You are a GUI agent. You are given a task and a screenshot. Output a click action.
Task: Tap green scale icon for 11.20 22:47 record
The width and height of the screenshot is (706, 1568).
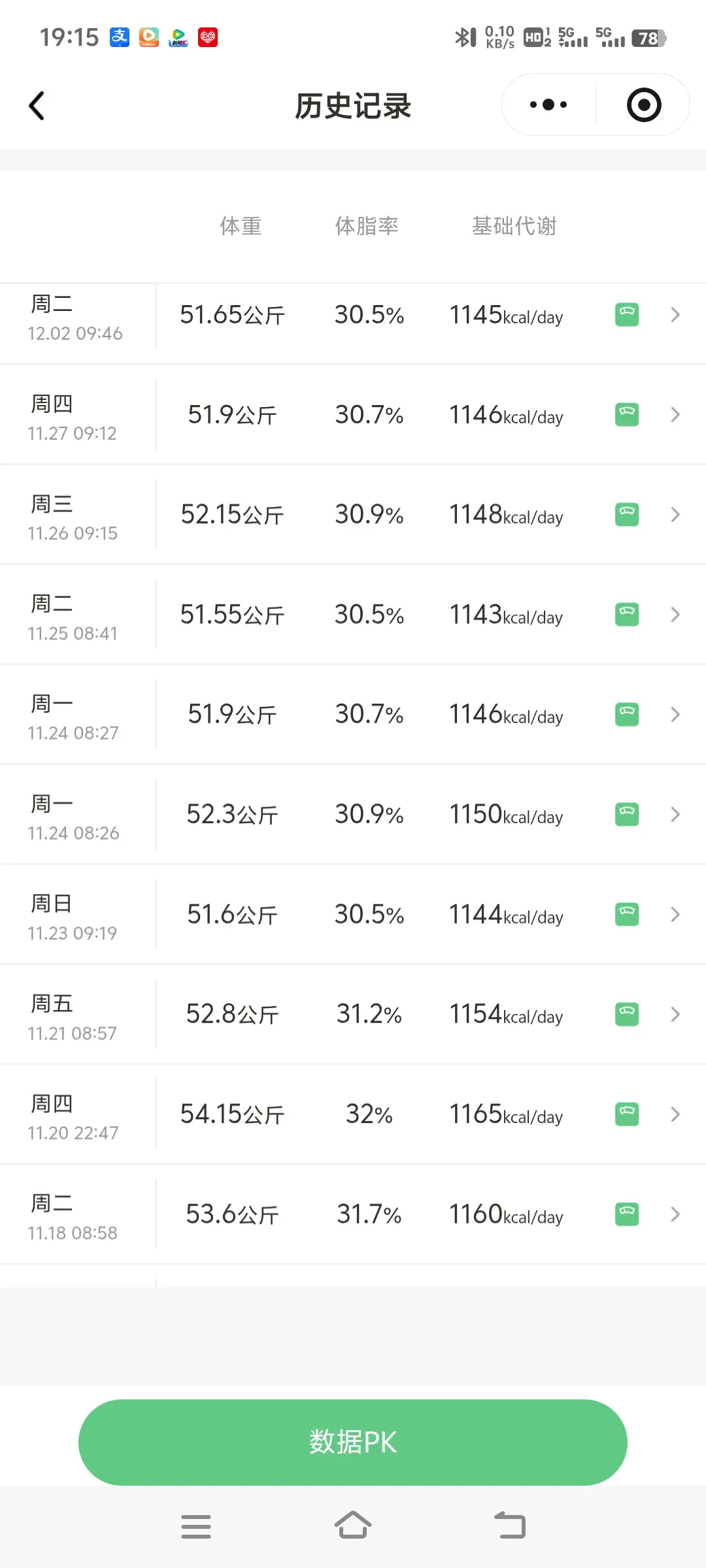[x=627, y=1114]
